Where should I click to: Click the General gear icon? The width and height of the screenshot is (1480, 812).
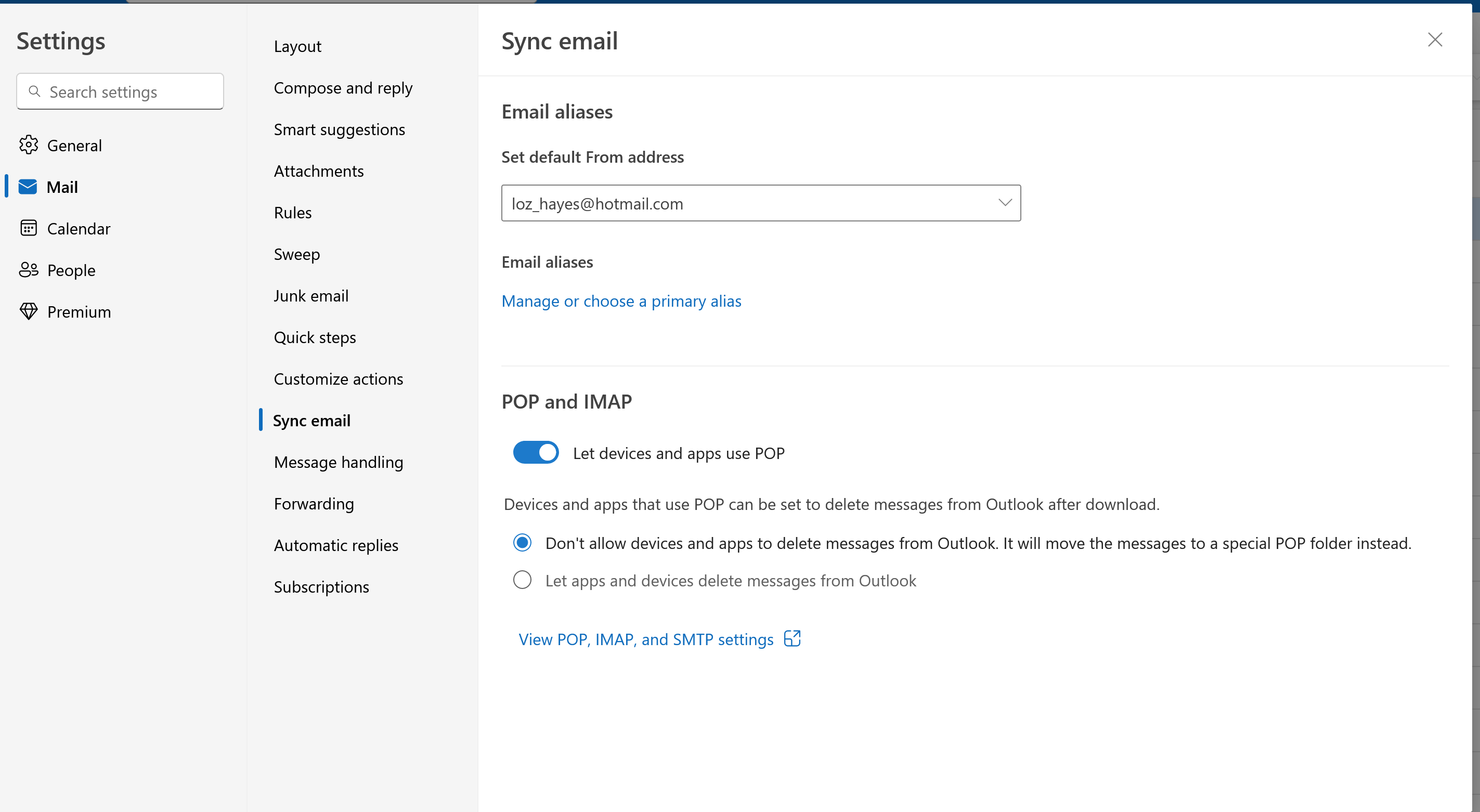[x=28, y=145]
